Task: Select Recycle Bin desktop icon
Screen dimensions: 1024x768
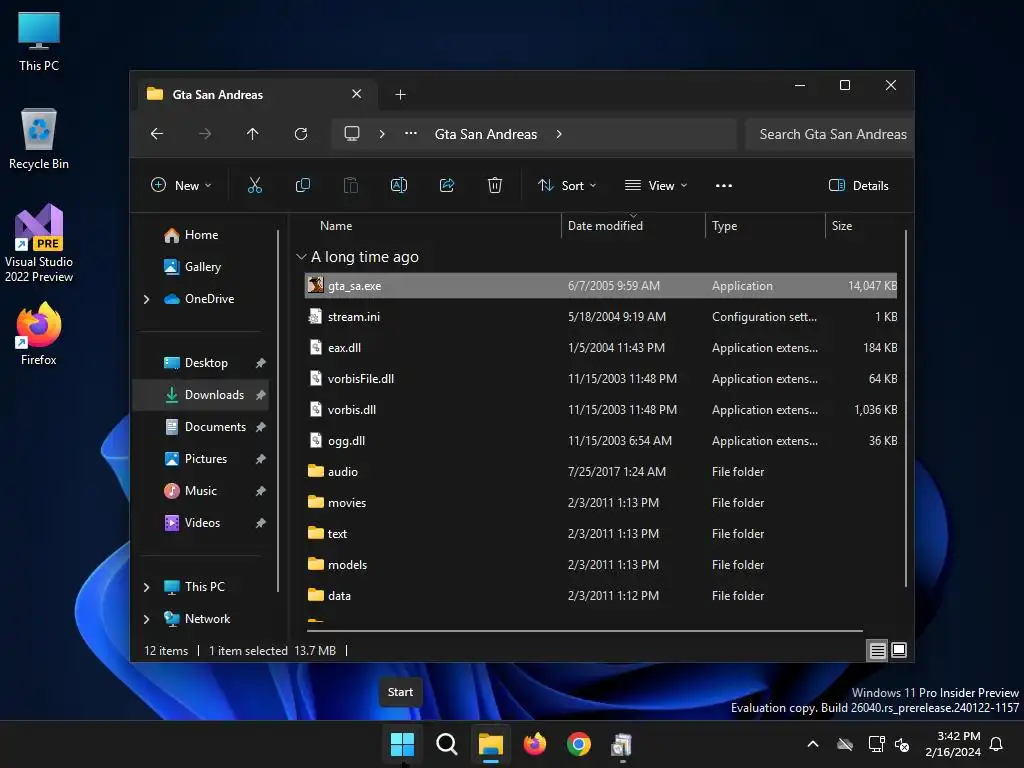Action: 39,139
